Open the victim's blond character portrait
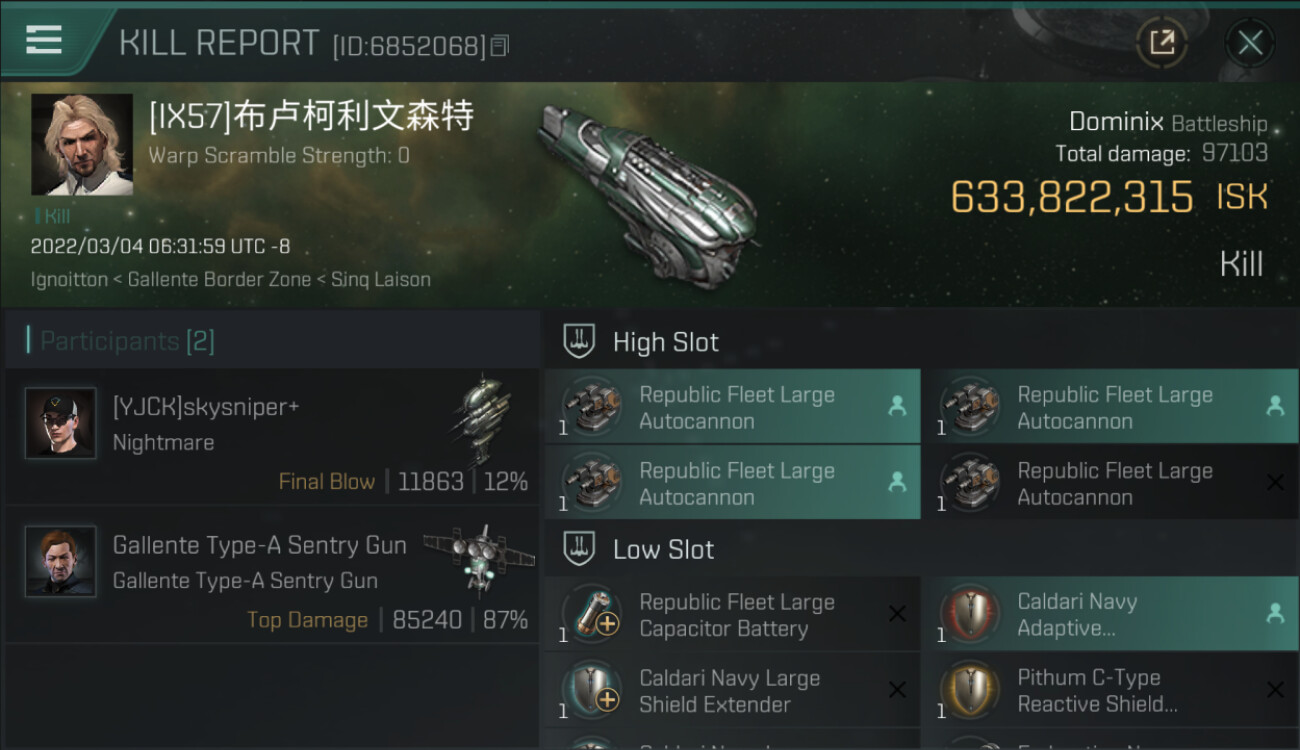Screen dimensions: 1300x750 82,145
